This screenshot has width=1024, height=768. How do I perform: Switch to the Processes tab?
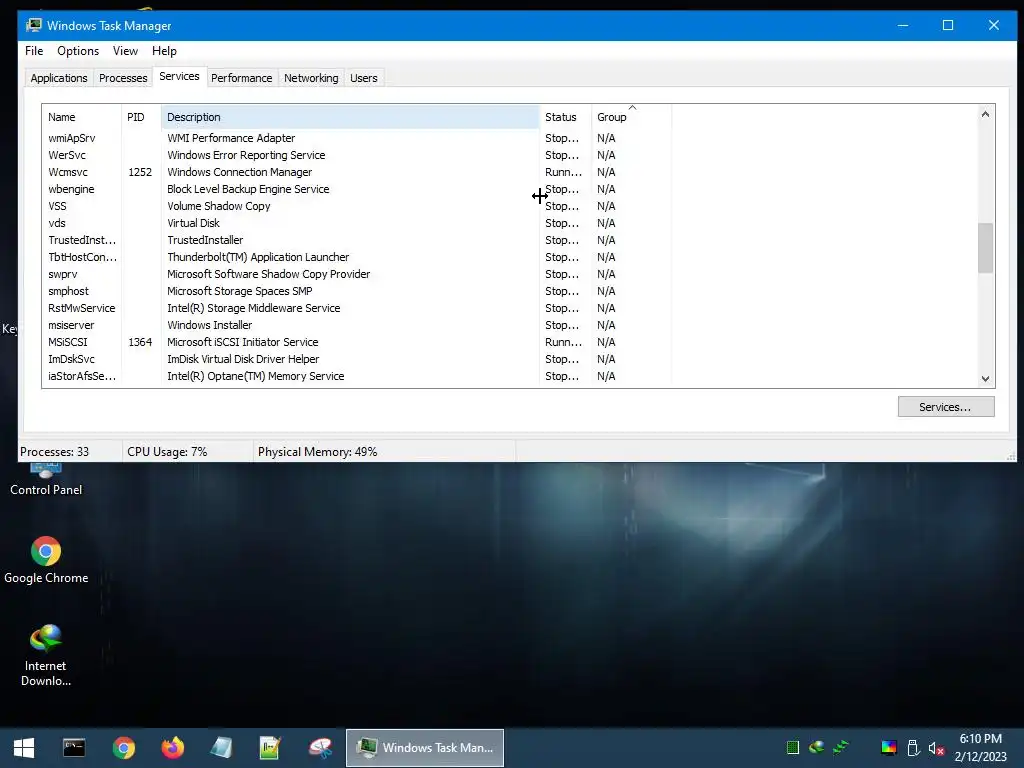coord(123,78)
